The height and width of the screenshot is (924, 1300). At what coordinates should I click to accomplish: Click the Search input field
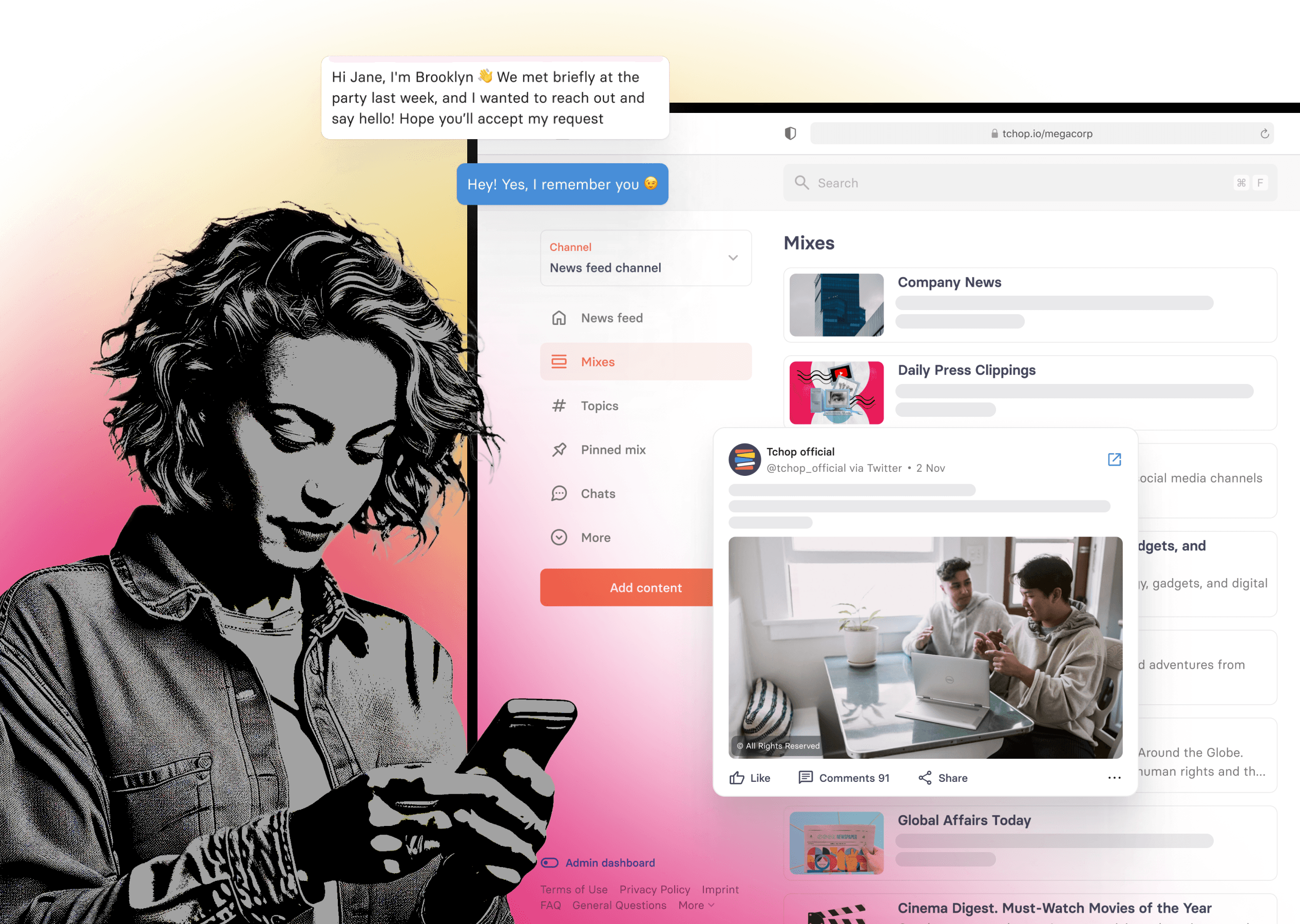[1029, 182]
